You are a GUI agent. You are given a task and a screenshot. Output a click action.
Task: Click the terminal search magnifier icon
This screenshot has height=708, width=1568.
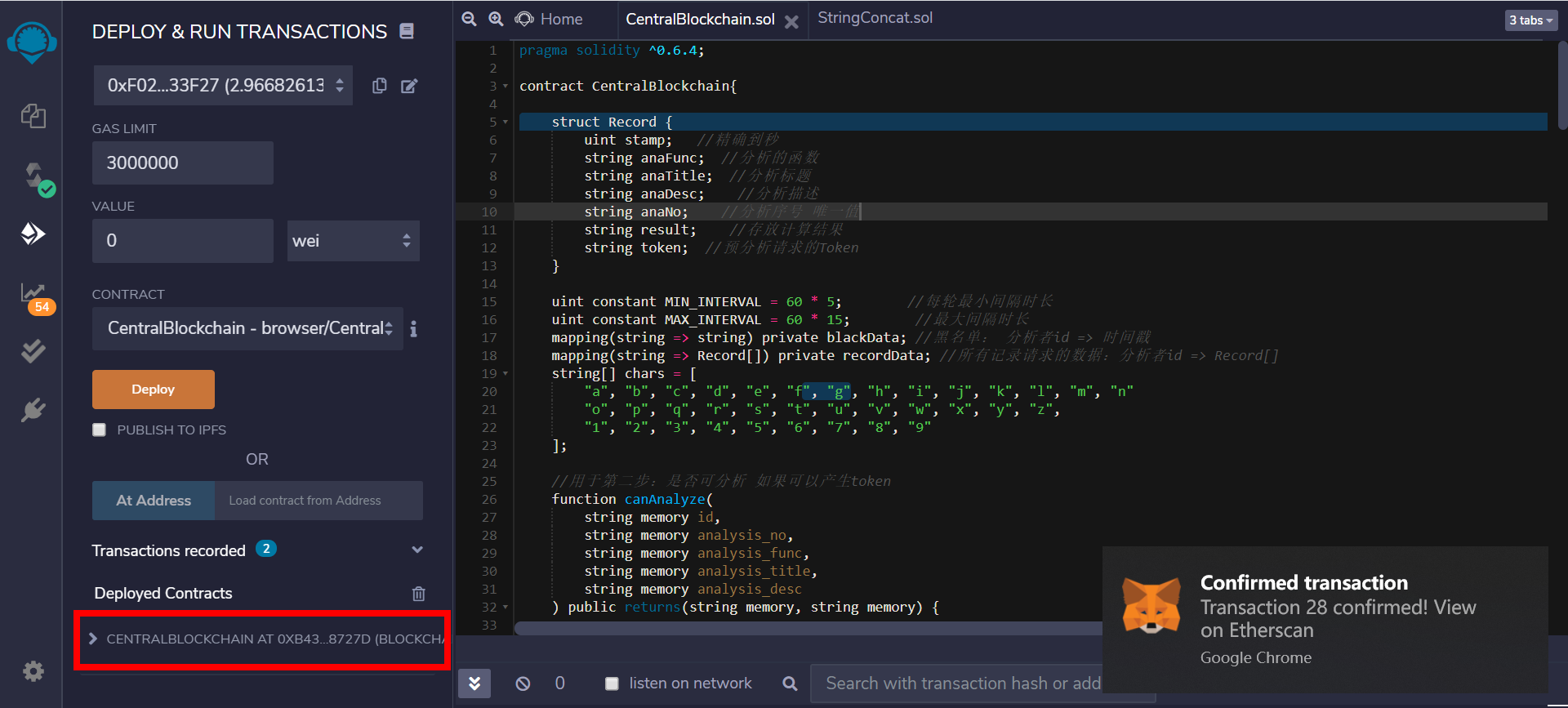[790, 684]
